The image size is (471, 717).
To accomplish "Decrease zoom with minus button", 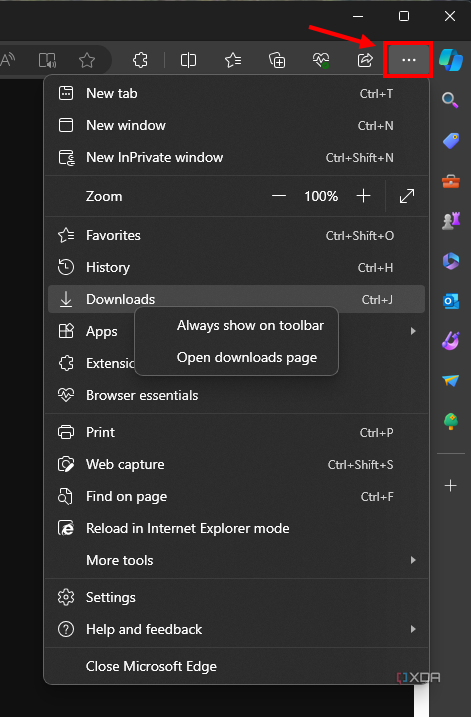I will [x=279, y=196].
